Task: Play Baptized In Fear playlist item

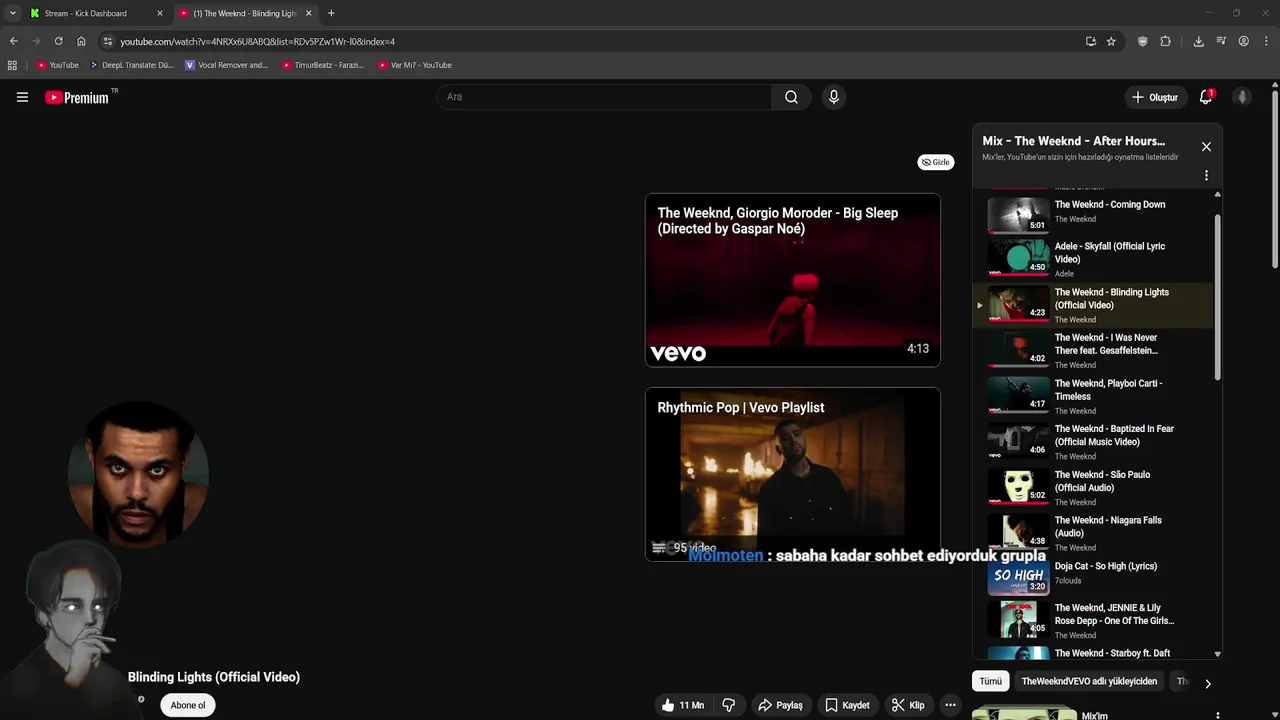Action: 1092,441
